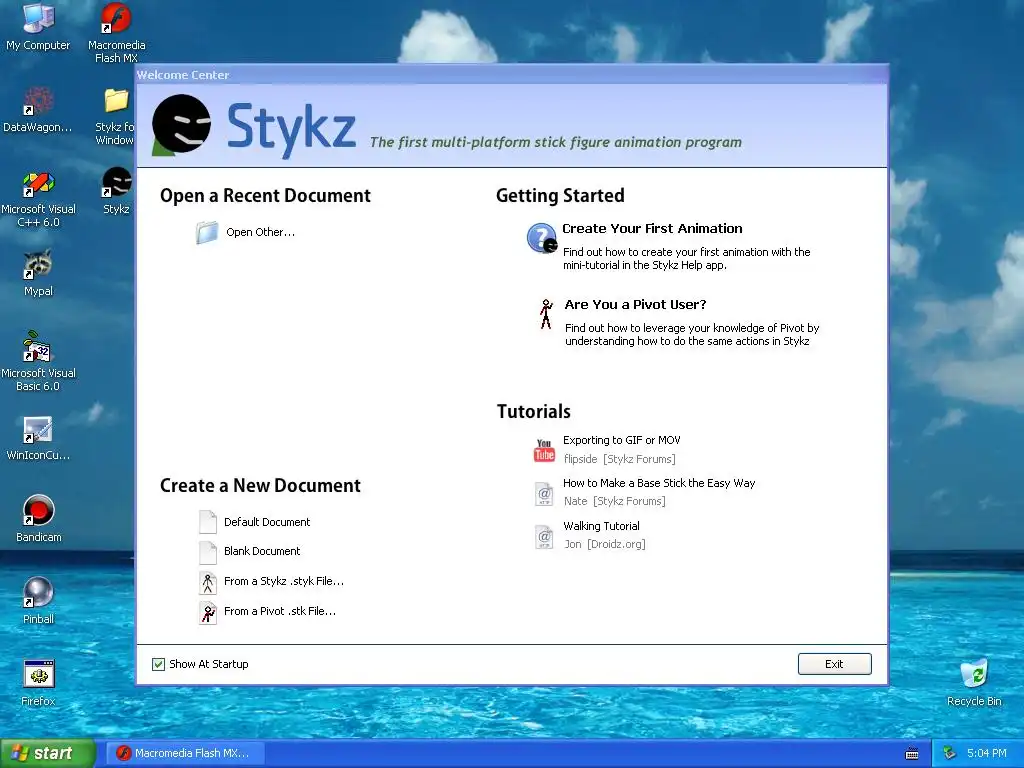Choose From a Pivot .stk File…
The height and width of the screenshot is (768, 1024).
pyautogui.click(x=280, y=611)
